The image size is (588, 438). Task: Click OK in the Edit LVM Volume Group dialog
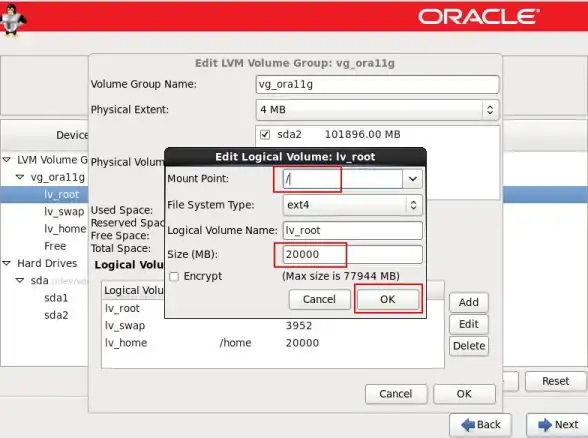(x=464, y=394)
